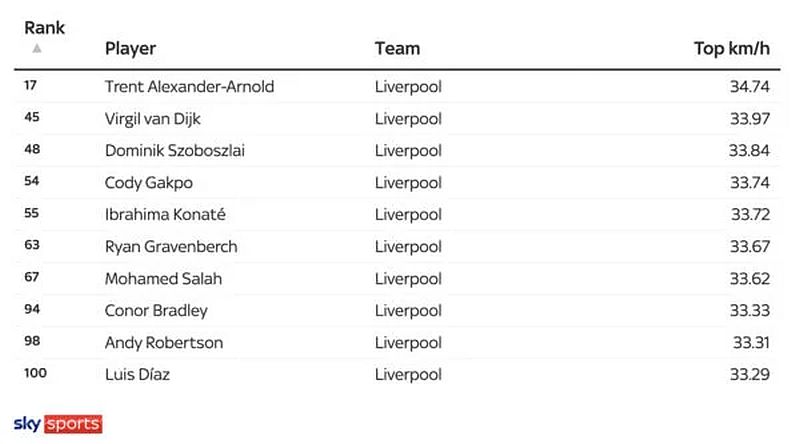Click the Sky Sports logo
Image resolution: width=800 pixels, height=444 pixels.
(58, 424)
